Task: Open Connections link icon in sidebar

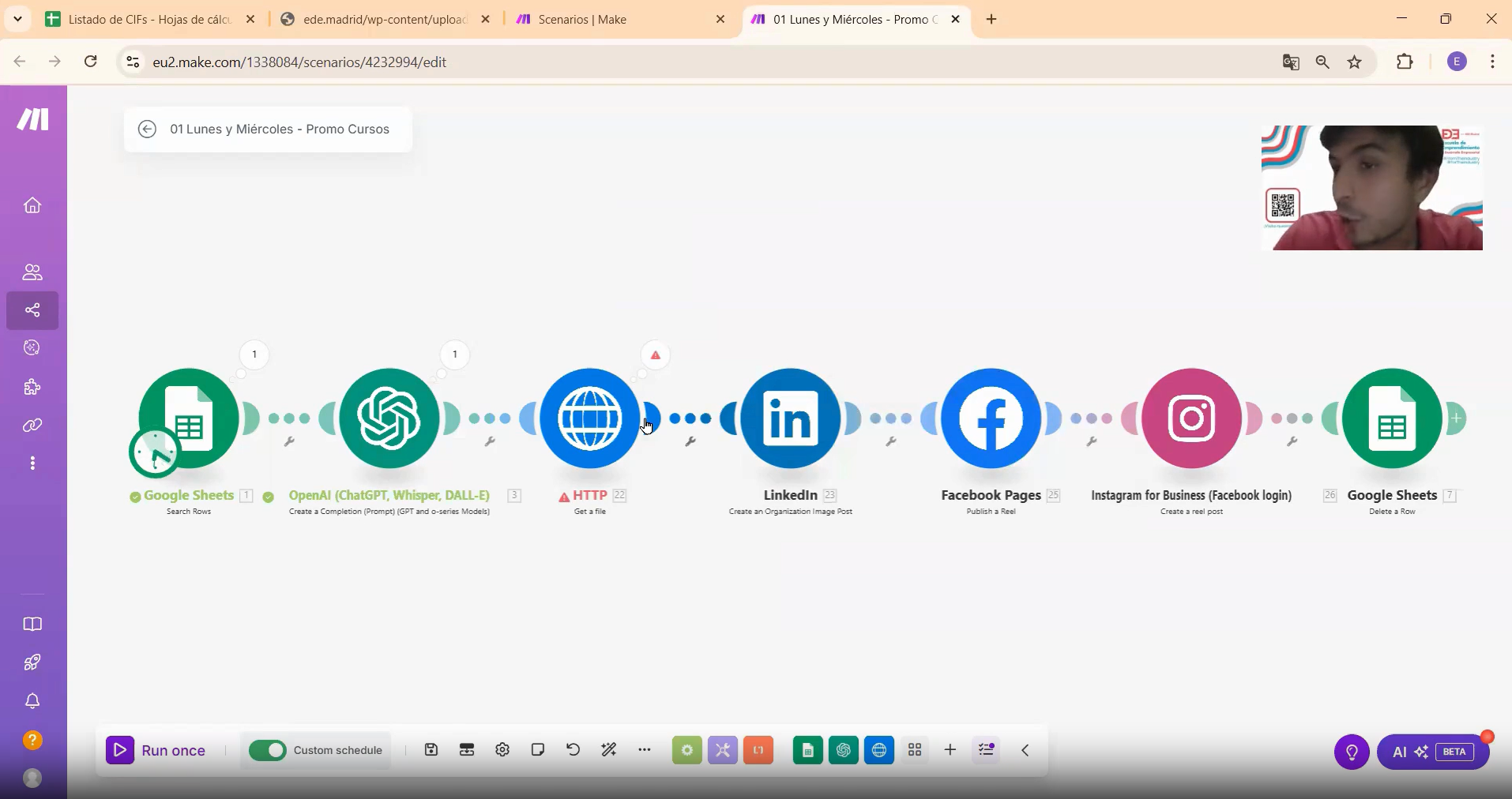Action: [32, 426]
